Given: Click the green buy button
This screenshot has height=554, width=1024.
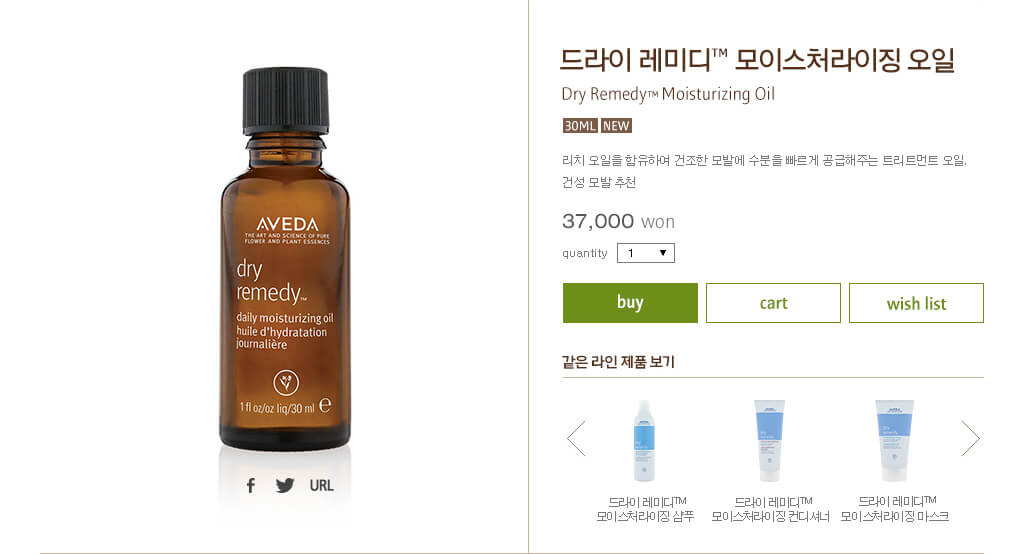Looking at the screenshot, I should (630, 302).
